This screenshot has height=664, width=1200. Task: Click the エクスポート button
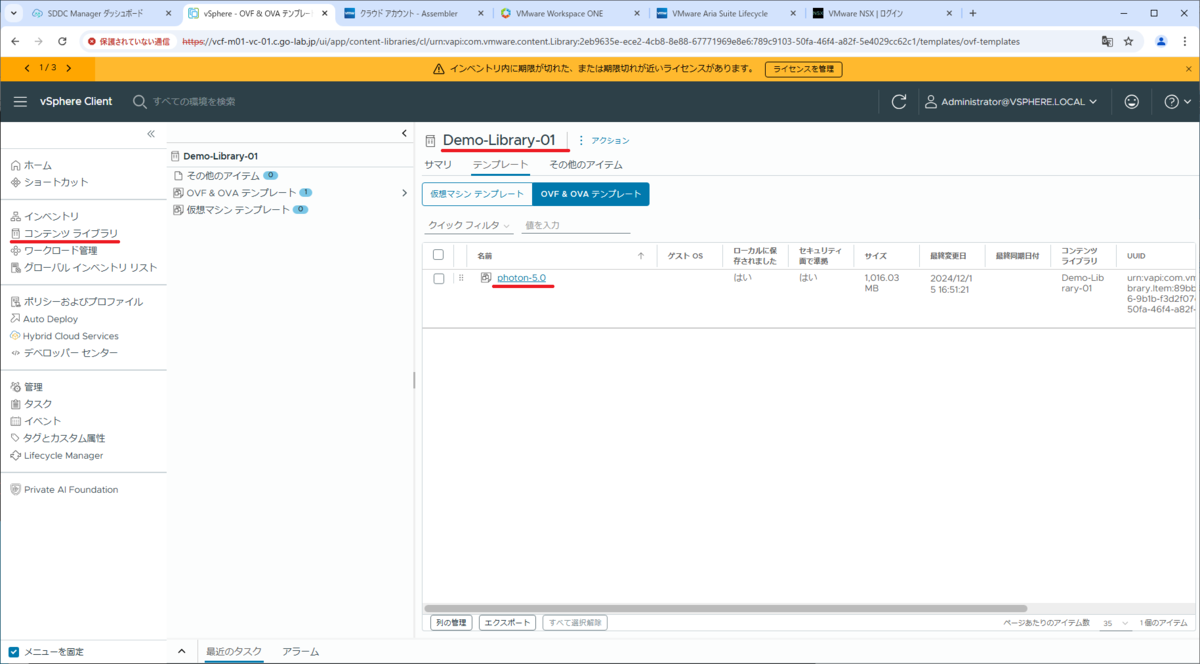(x=507, y=623)
